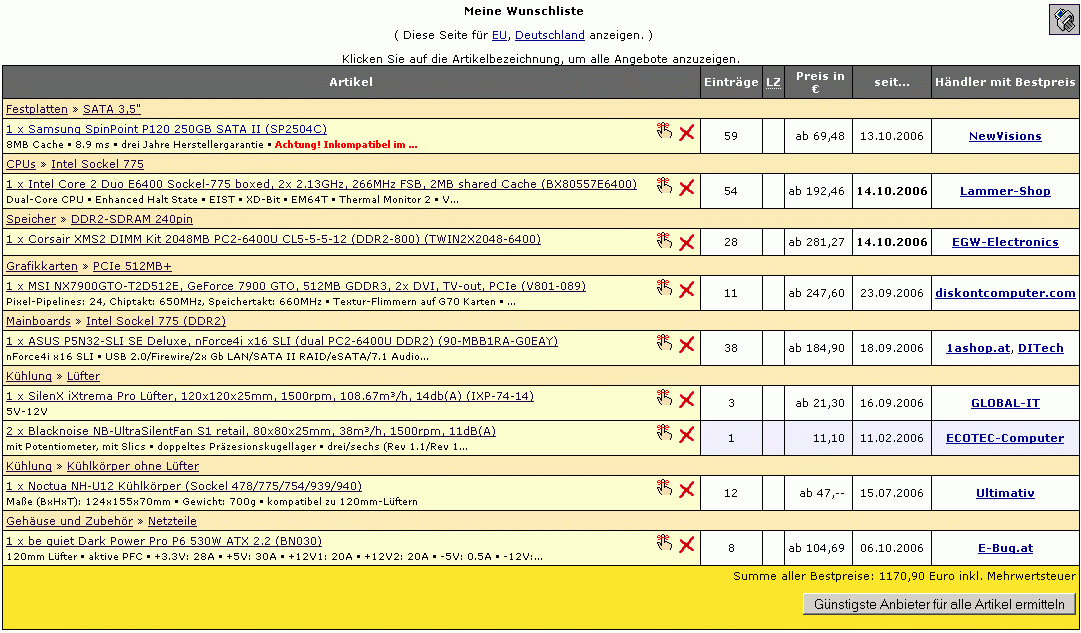Image resolution: width=1081 pixels, height=633 pixels.
Task: Click the hand icon for Samsung SpinPoint P120
Action: click(664, 131)
